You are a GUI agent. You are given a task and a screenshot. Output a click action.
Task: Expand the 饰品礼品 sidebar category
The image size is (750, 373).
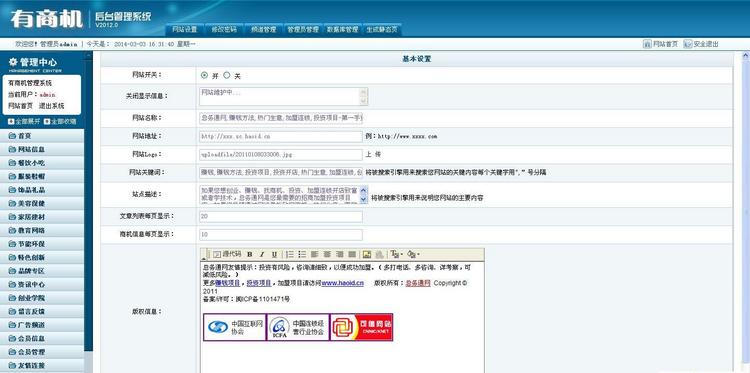click(42, 190)
